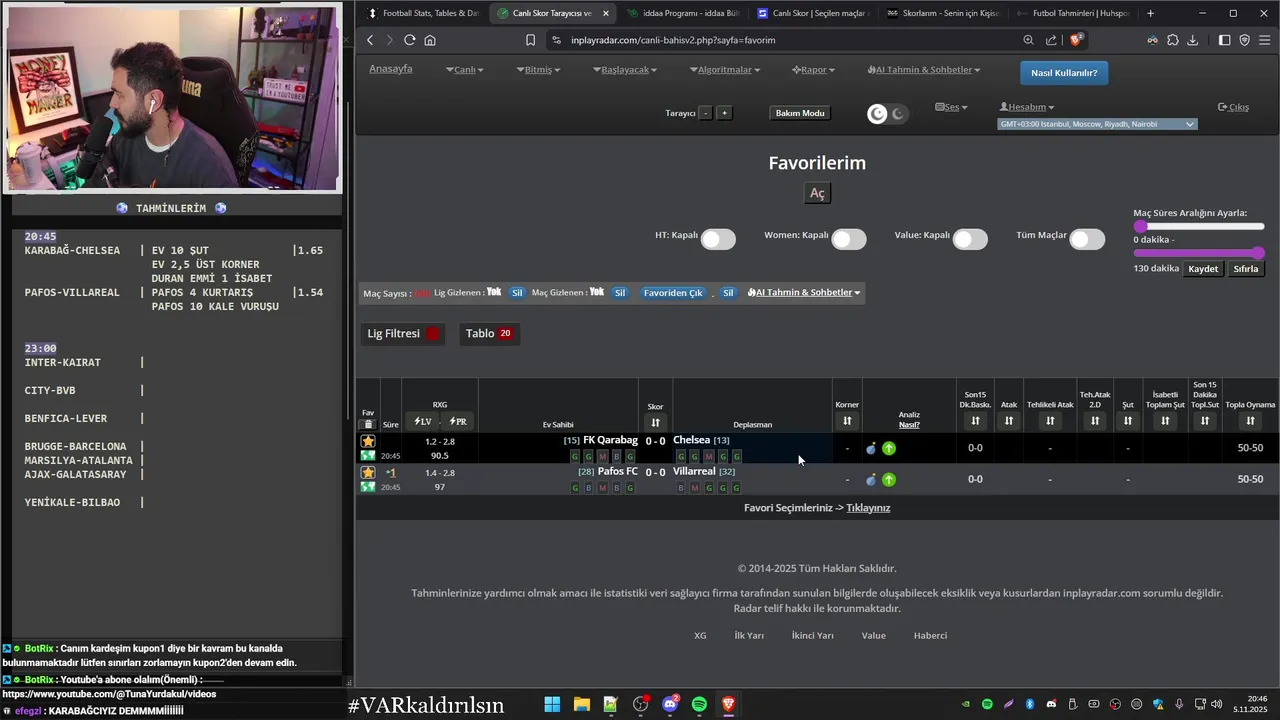The height and width of the screenshot is (720, 1280).
Task: Open browser extensions puzzle icon
Action: pos(1172,40)
